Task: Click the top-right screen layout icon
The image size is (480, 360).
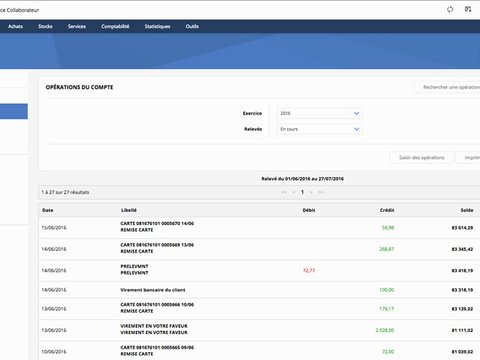Action: [468, 9]
